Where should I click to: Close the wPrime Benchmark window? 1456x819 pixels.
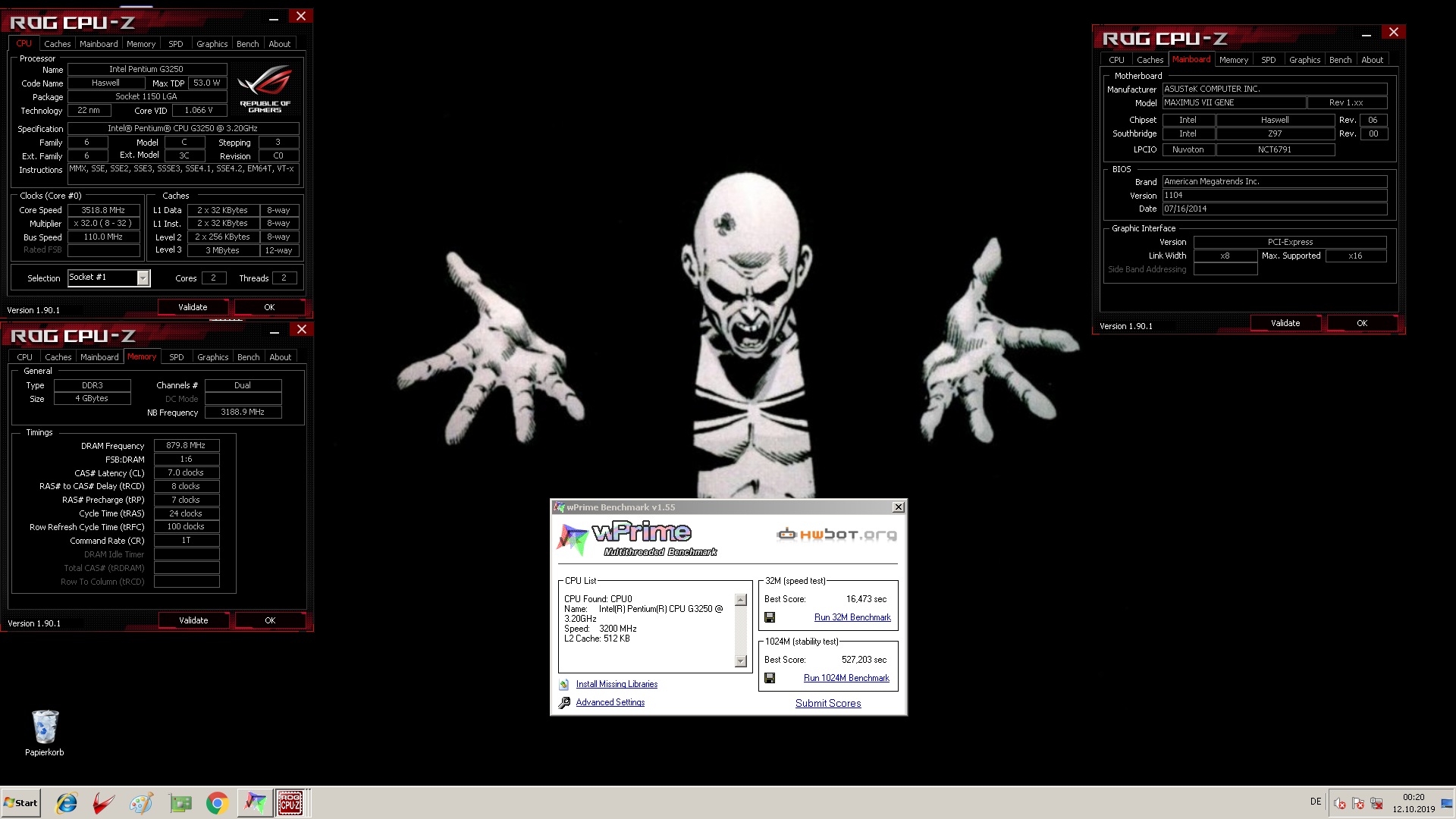tap(898, 507)
